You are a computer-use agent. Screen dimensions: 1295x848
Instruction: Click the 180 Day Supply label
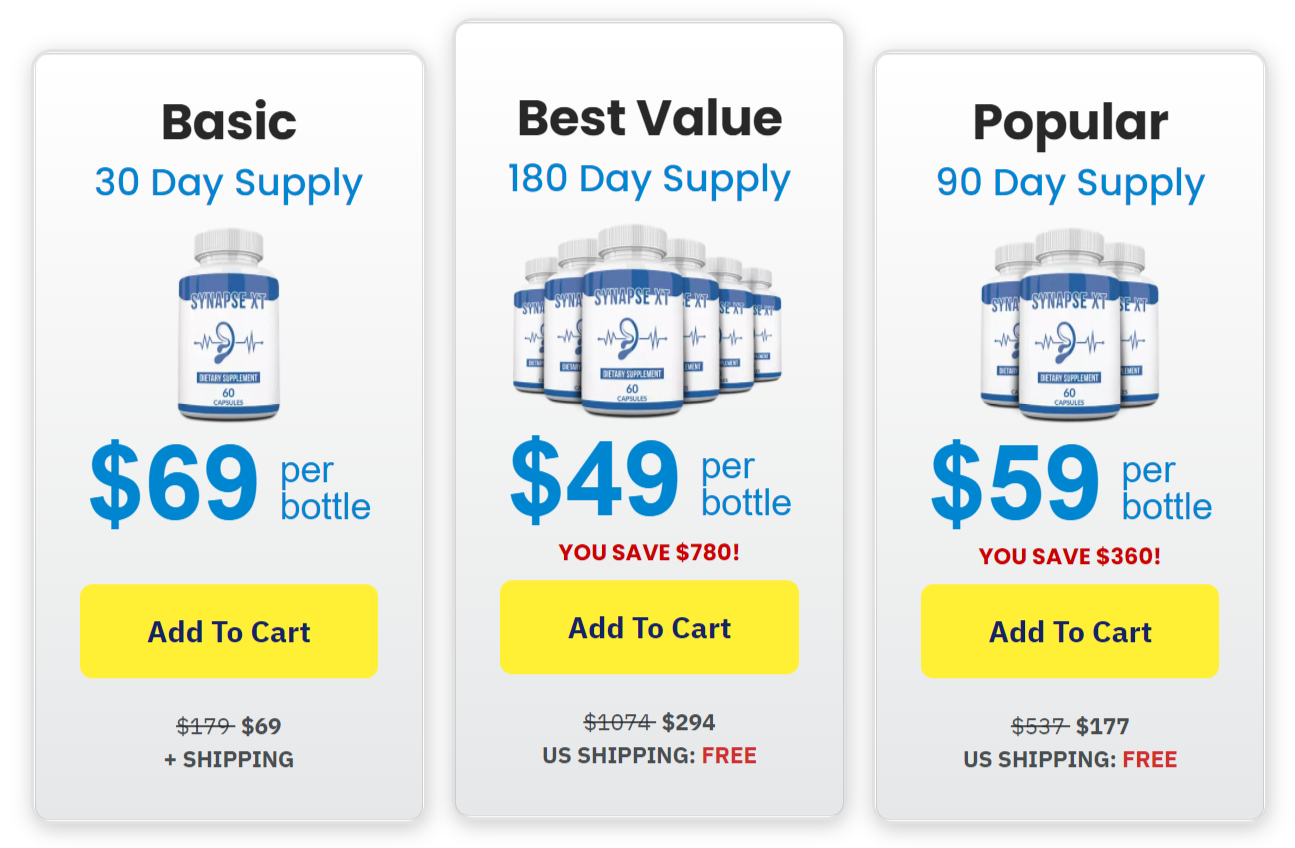(649, 180)
